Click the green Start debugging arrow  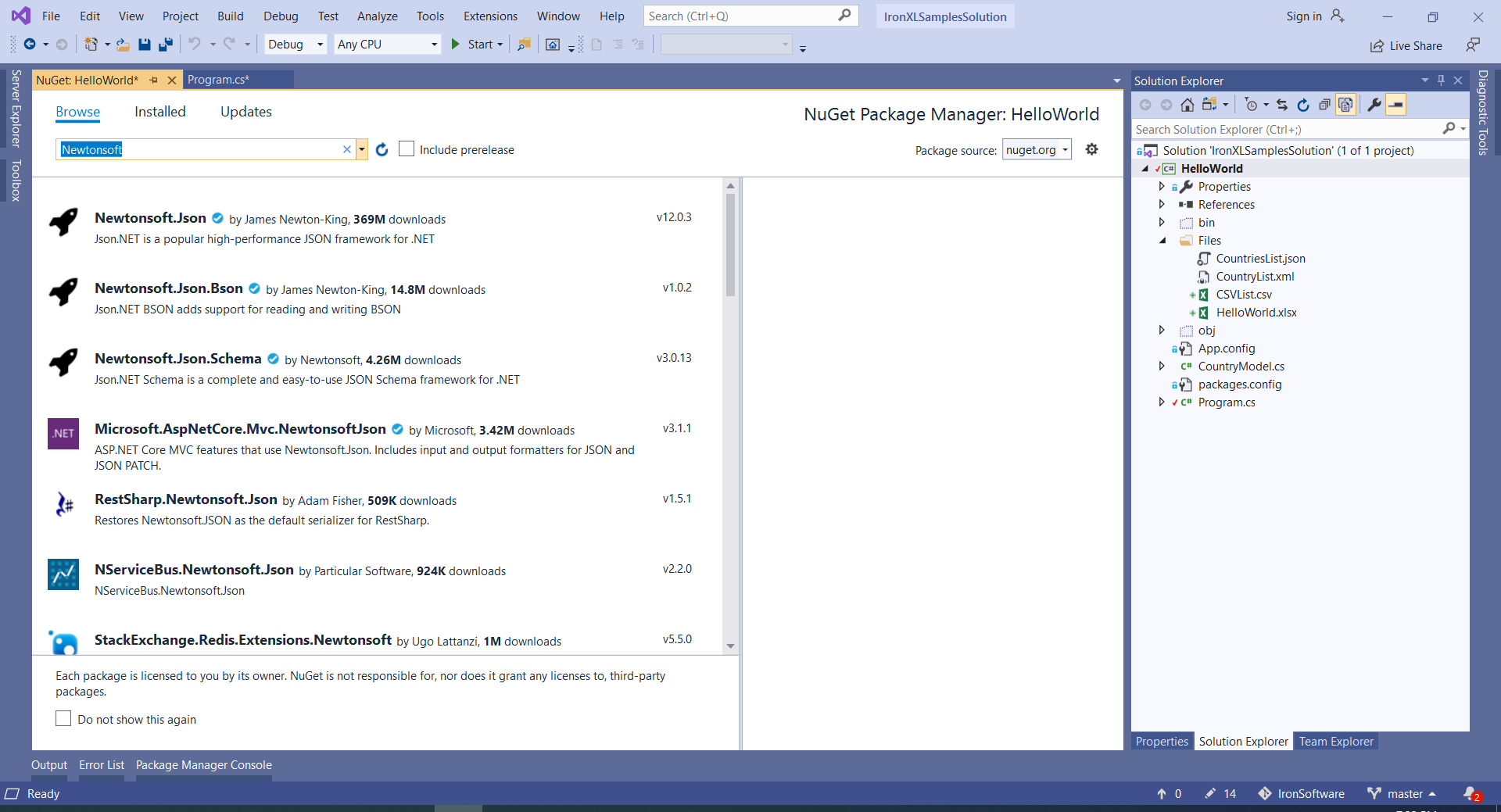click(x=456, y=45)
